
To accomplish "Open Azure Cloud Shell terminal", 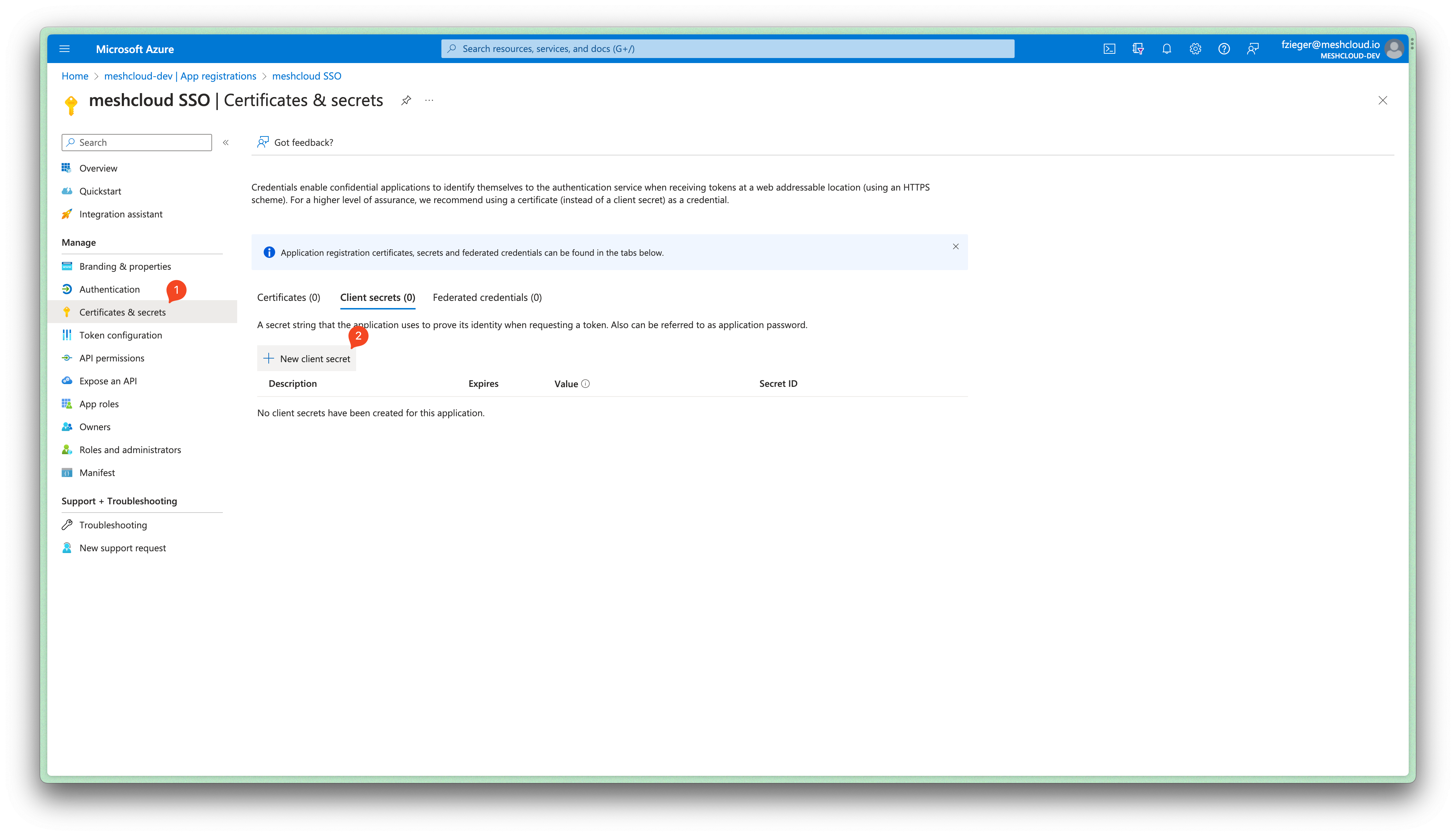I will coord(1110,49).
